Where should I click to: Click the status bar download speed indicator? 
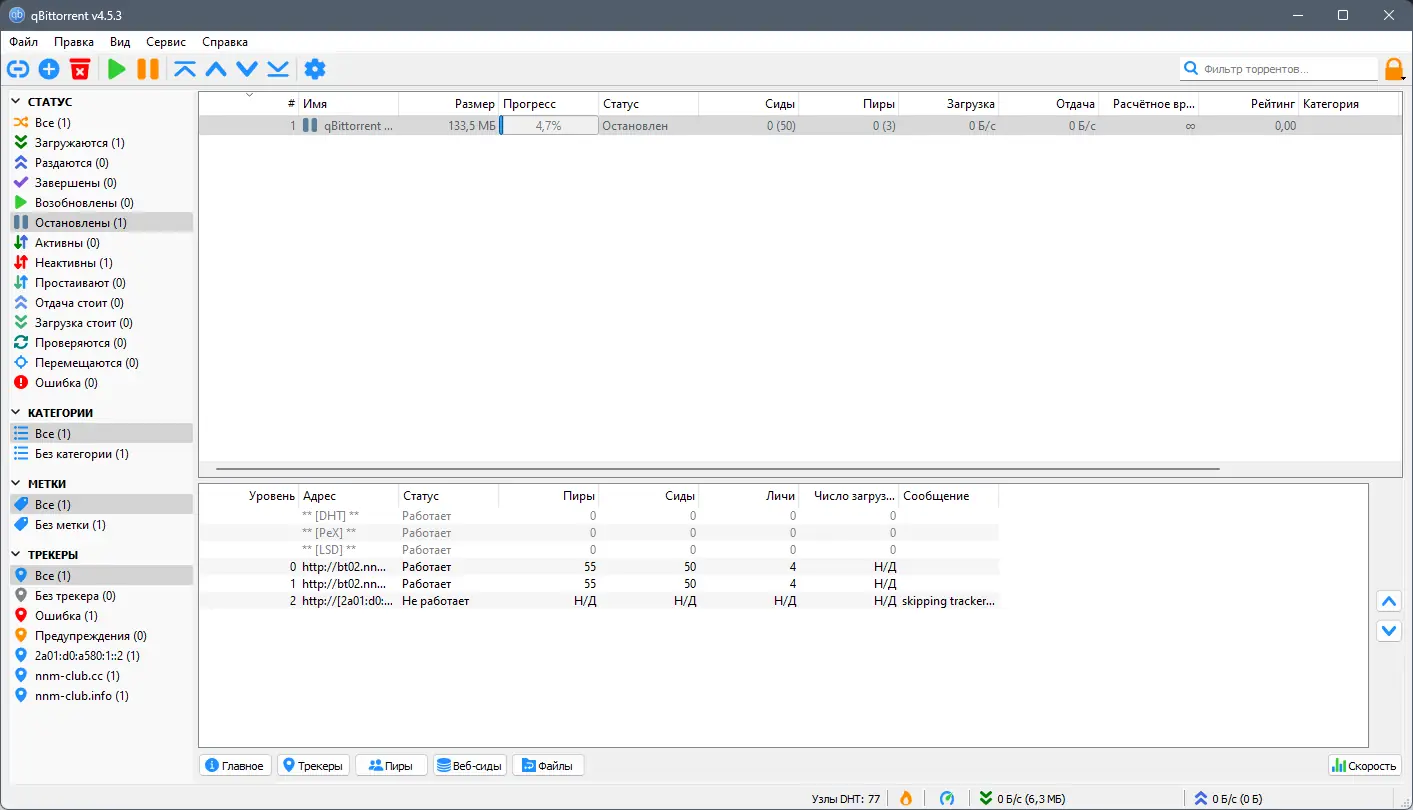tap(1022, 798)
